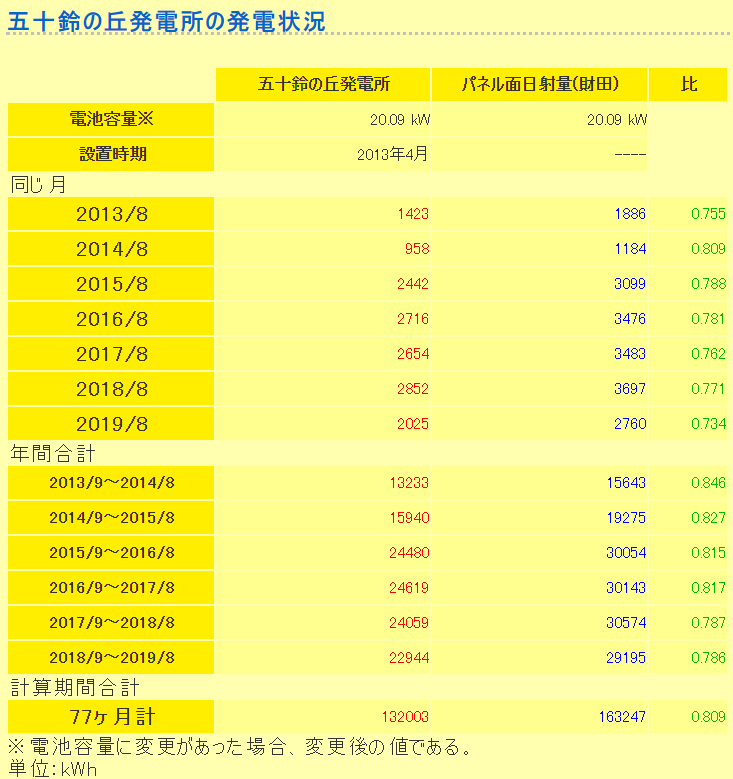Select the 2018/9～2019/8 row label
733x779 pixels.
point(111,658)
